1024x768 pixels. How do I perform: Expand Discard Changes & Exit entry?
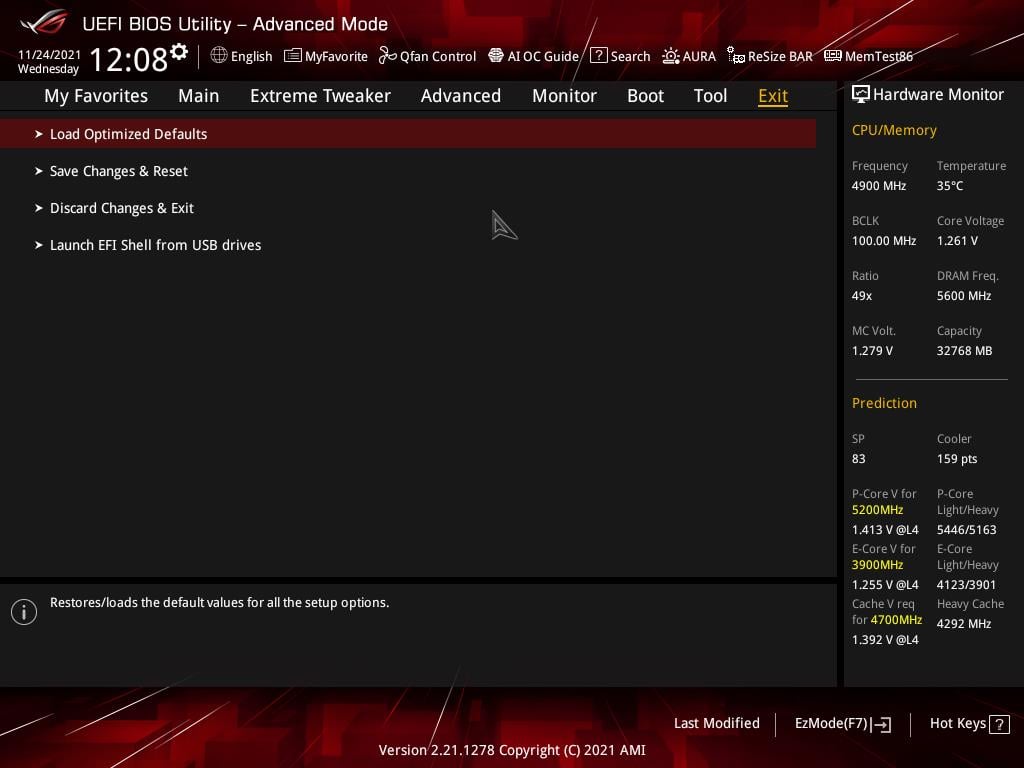tap(408, 208)
